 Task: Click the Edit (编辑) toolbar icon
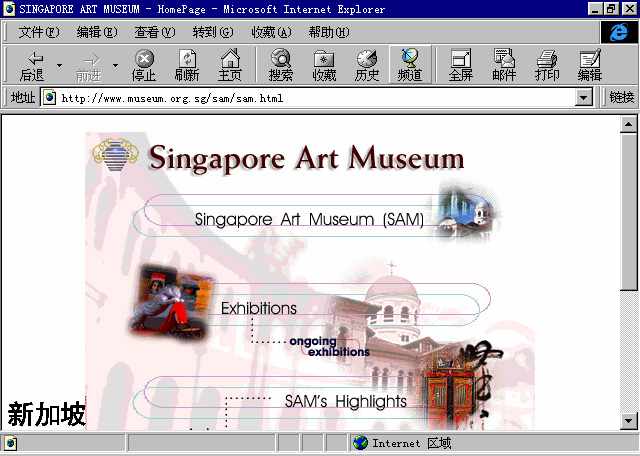pyautogui.click(x=590, y=65)
